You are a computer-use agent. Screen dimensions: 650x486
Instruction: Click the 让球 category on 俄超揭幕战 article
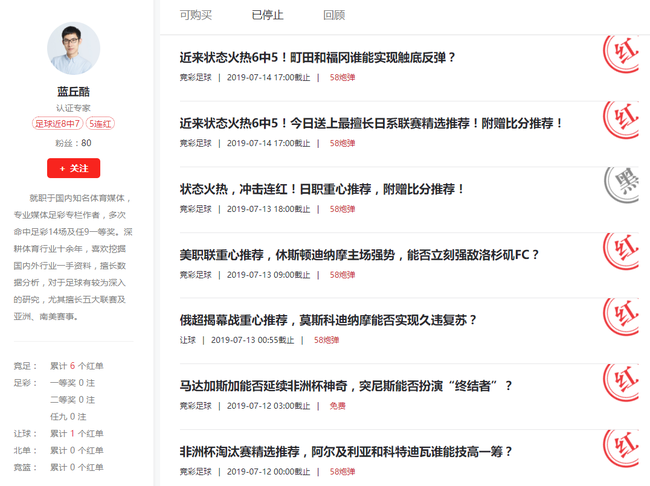pos(187,340)
